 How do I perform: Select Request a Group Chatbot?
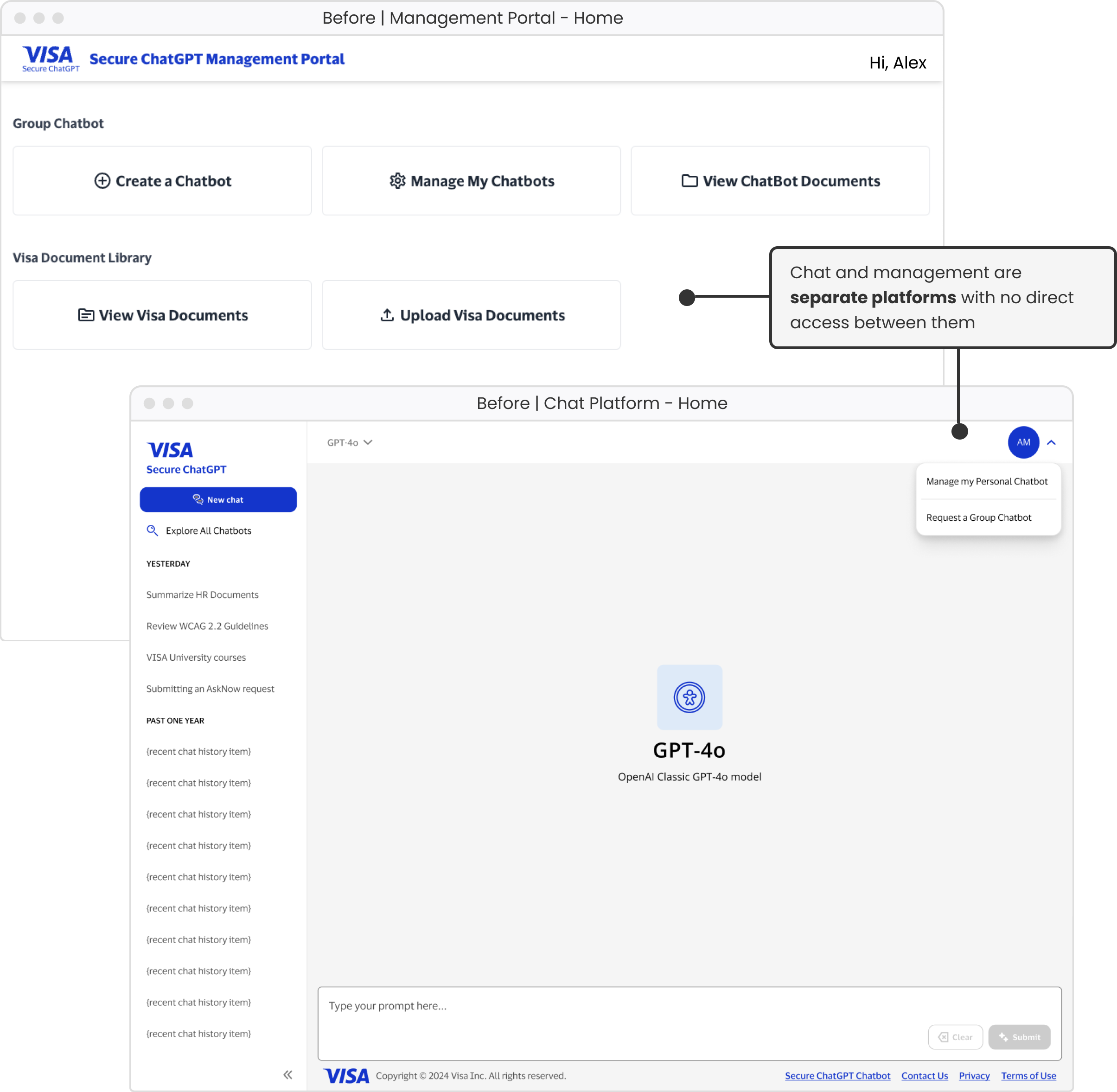coord(978,517)
